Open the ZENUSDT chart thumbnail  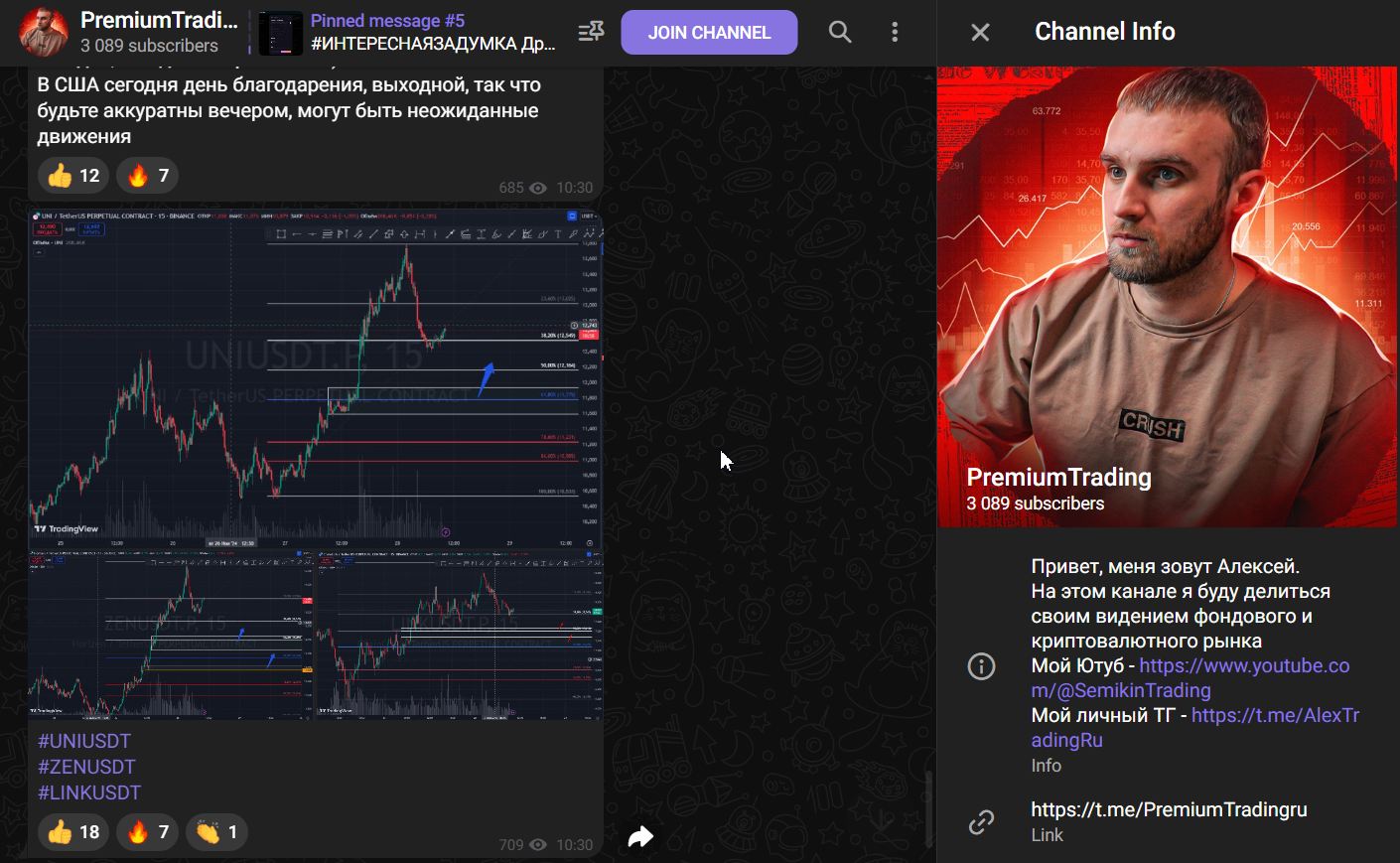point(171,636)
